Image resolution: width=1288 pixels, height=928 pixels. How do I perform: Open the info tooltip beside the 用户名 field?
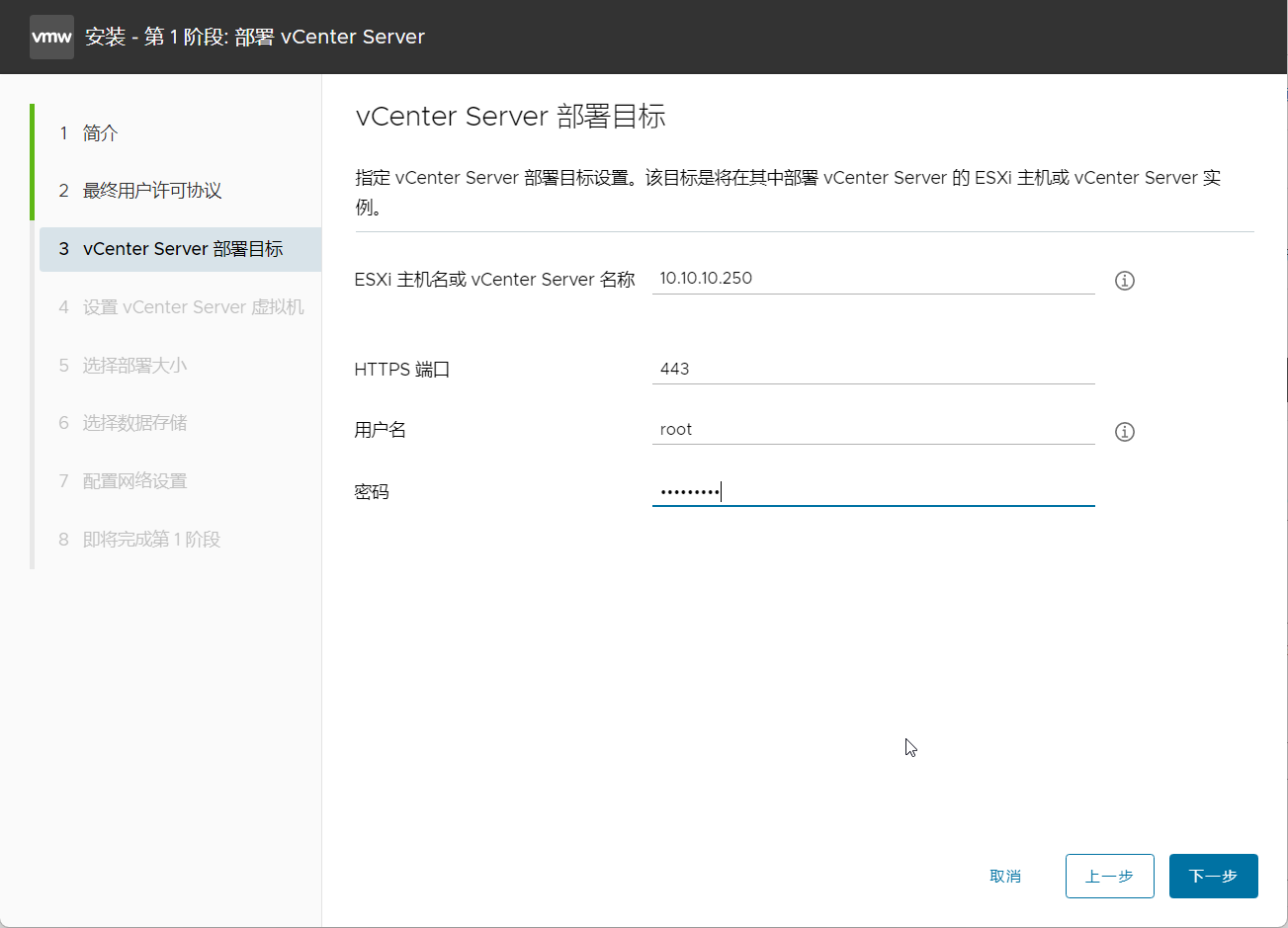[x=1124, y=431]
